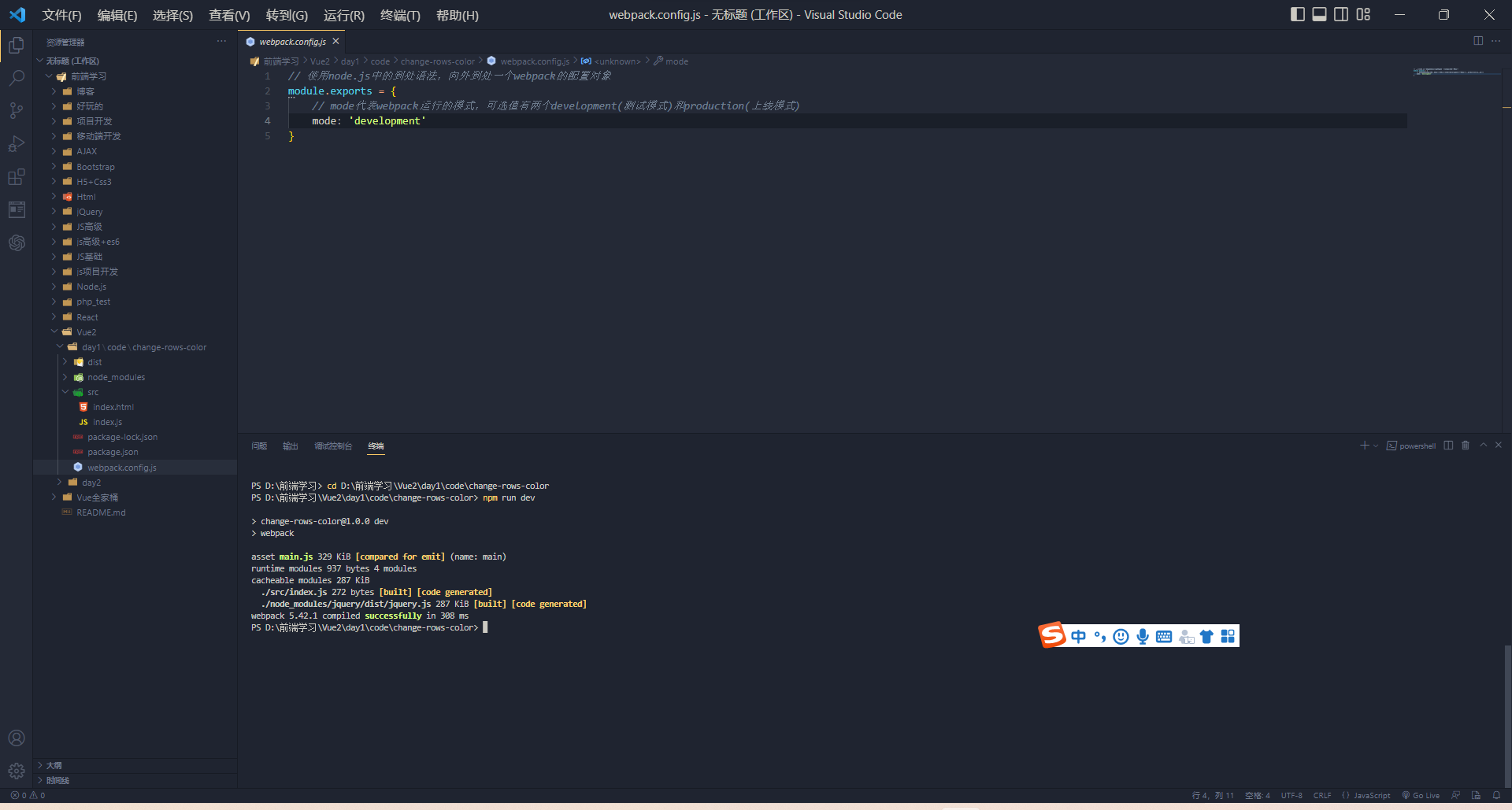The height and width of the screenshot is (810, 1512).
Task: Switch to the 问题 panel tab
Action: coord(258,446)
